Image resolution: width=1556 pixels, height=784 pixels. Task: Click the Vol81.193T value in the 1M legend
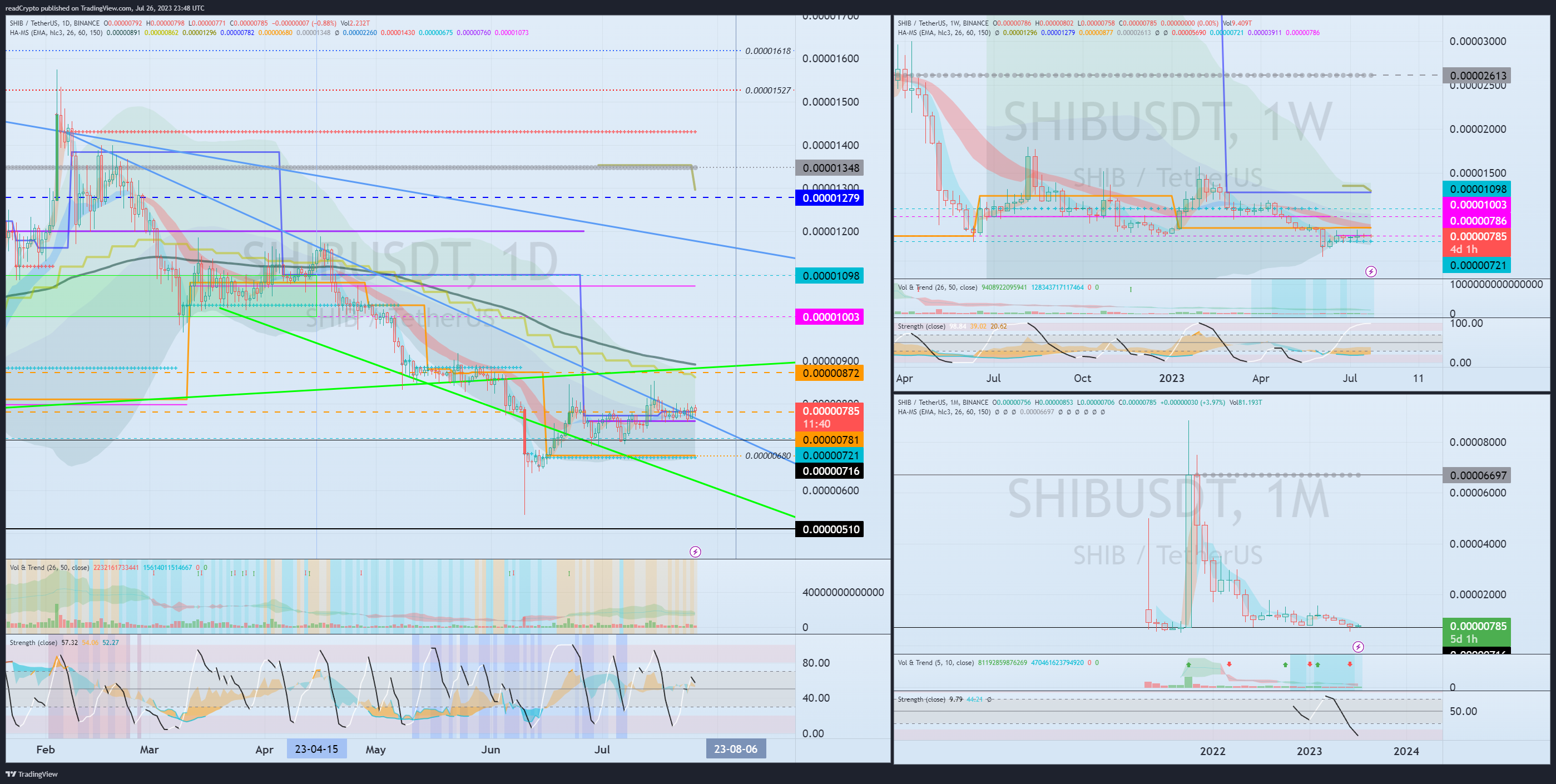tap(1246, 402)
